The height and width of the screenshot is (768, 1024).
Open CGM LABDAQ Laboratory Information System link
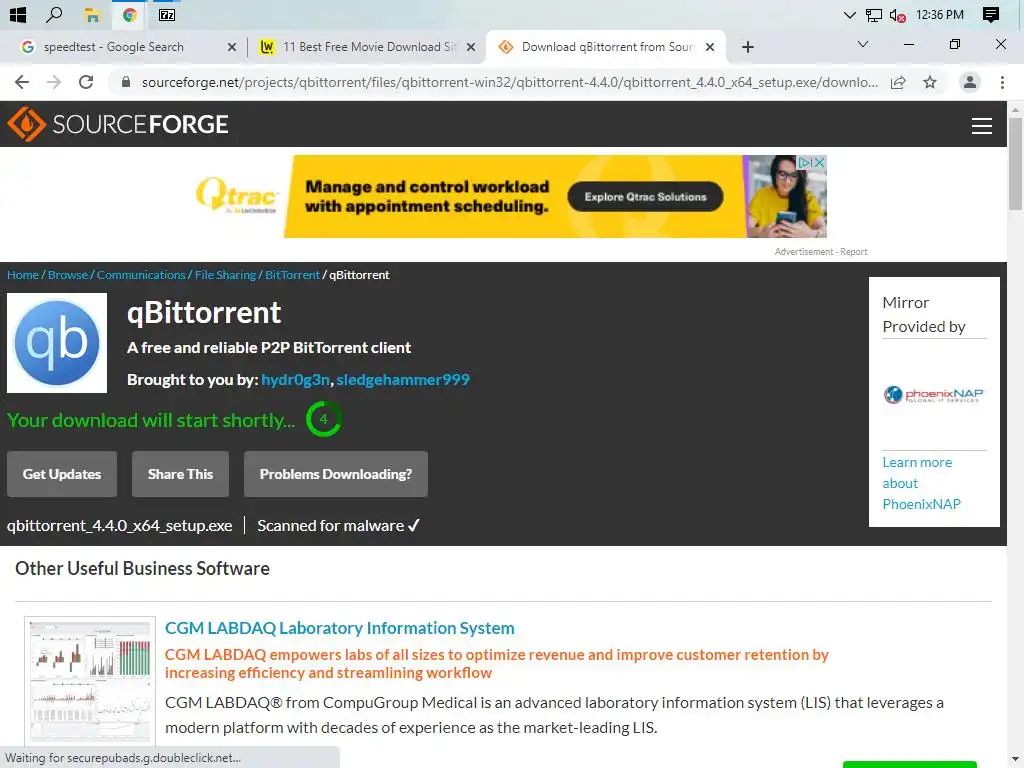(x=340, y=628)
